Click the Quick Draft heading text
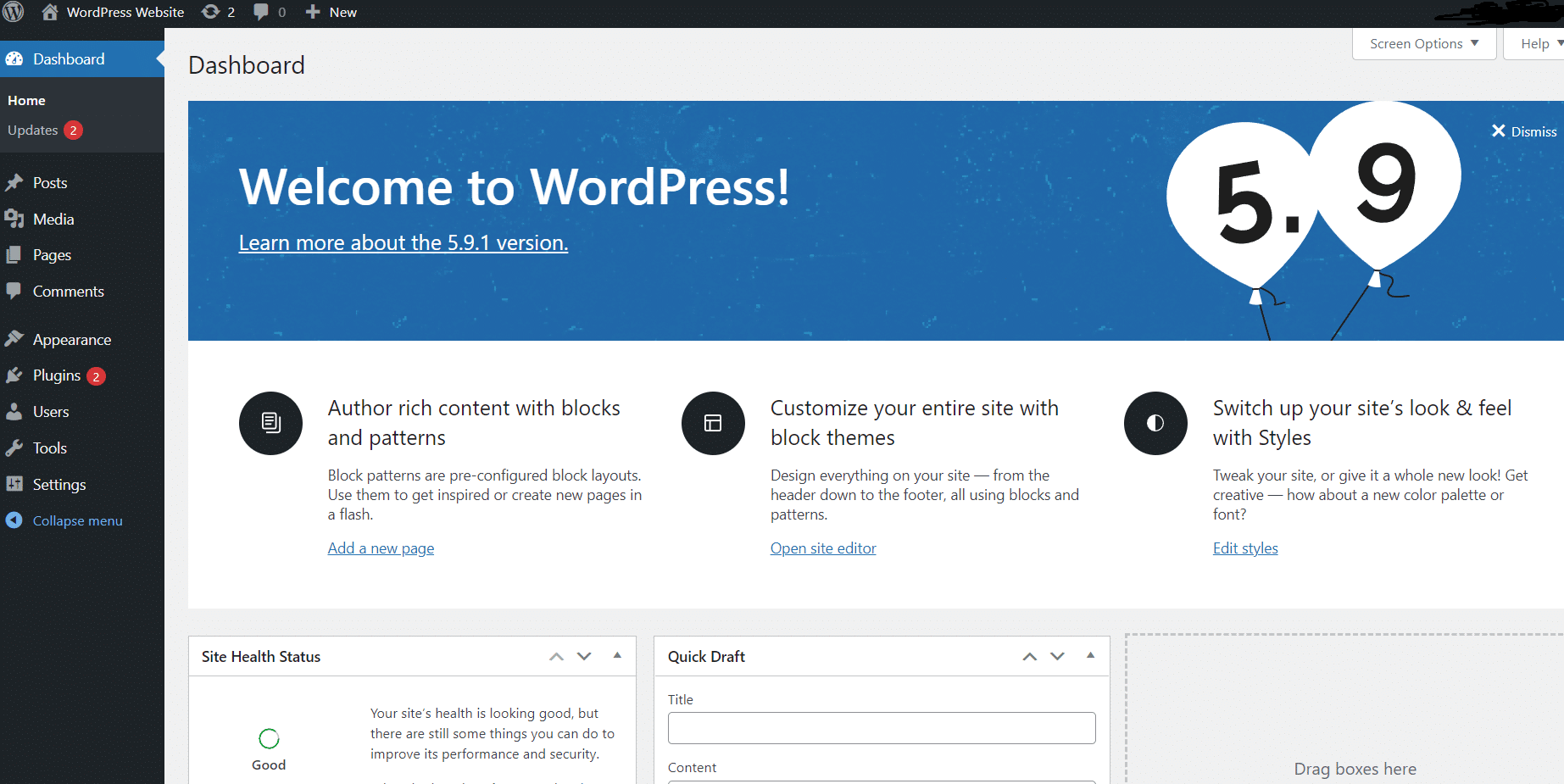Viewport: 1564px width, 784px height. pos(706,657)
